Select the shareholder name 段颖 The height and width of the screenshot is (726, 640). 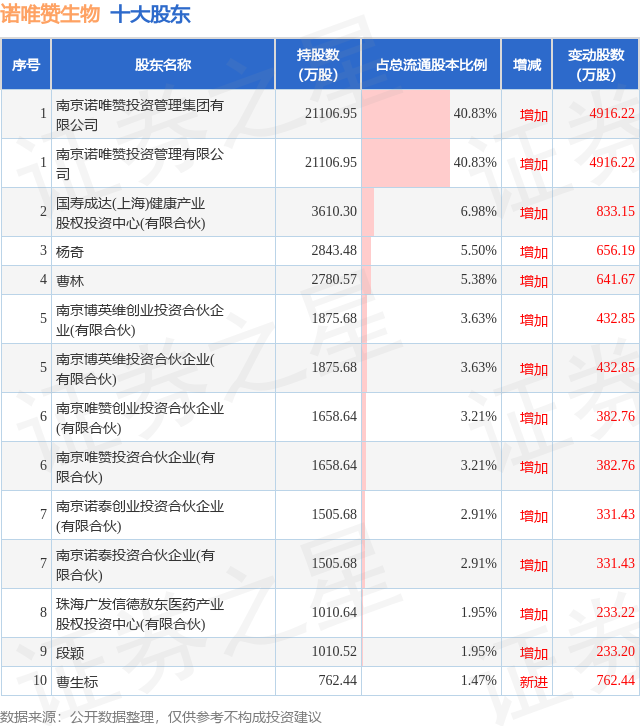tap(70, 653)
